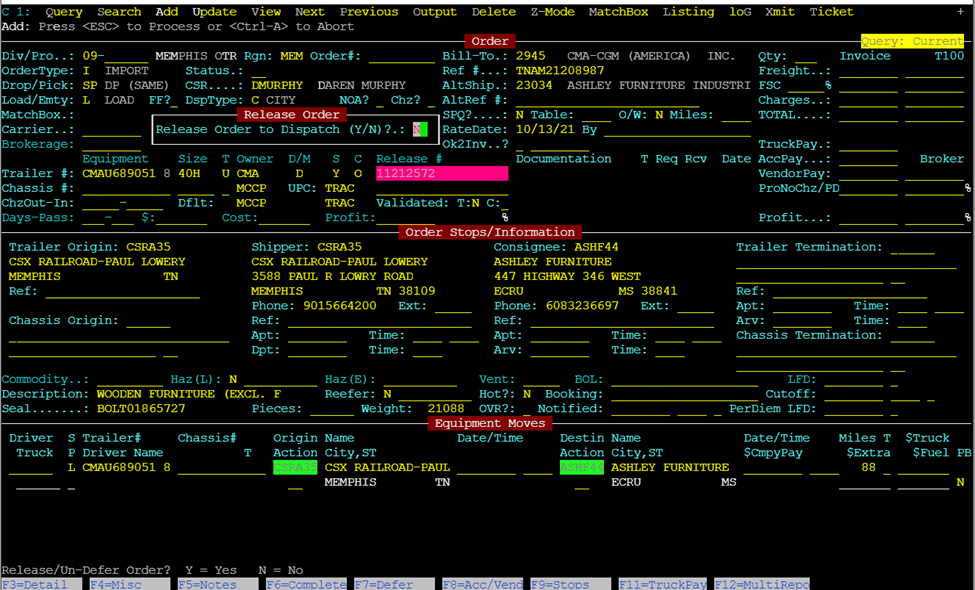This screenshot has height=590, width=975.
Task: Click the Order Stops/Information header
Action: (490, 233)
